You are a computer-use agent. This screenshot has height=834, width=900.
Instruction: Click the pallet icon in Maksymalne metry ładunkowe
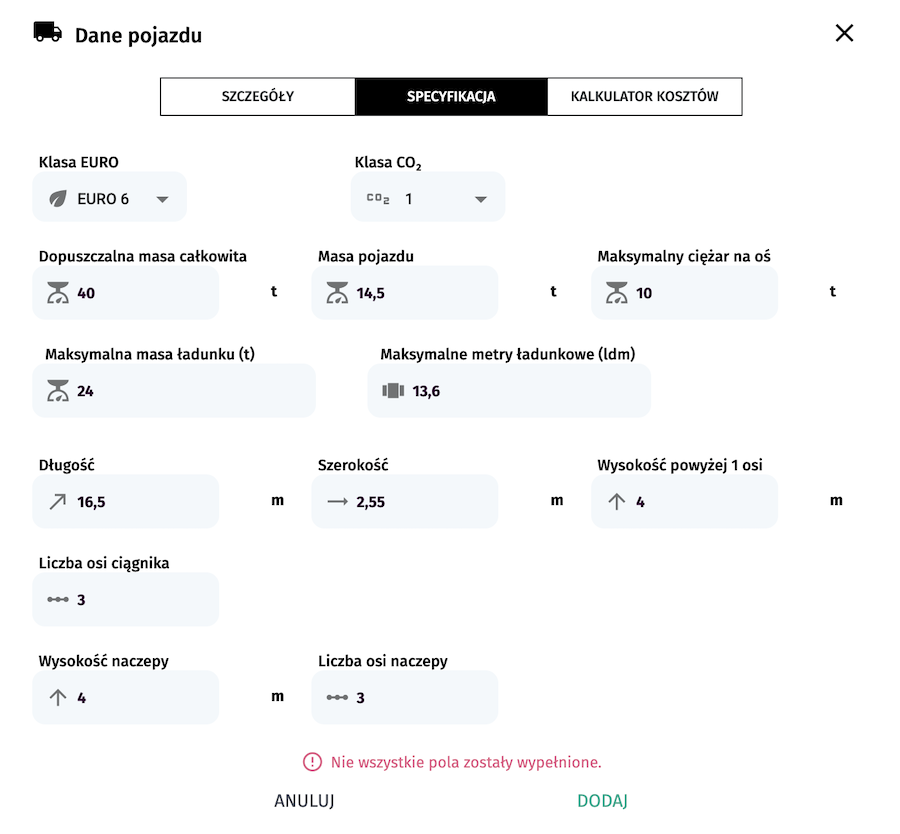tap(393, 391)
